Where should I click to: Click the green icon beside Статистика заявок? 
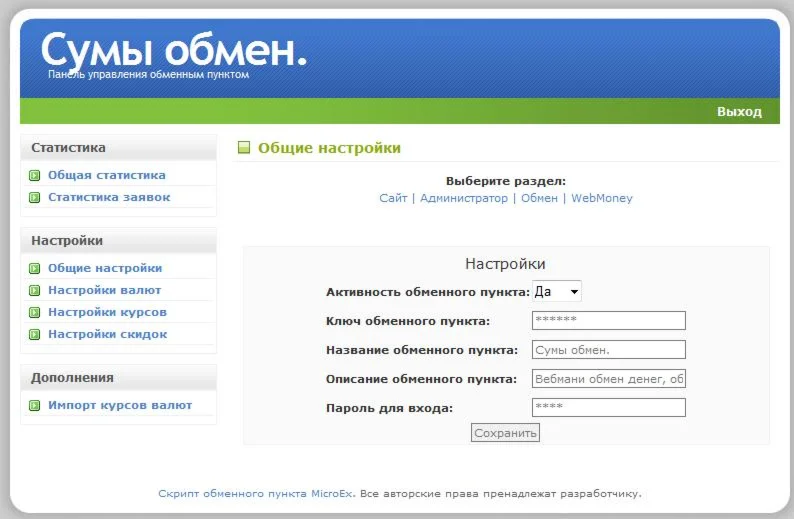tap(34, 197)
